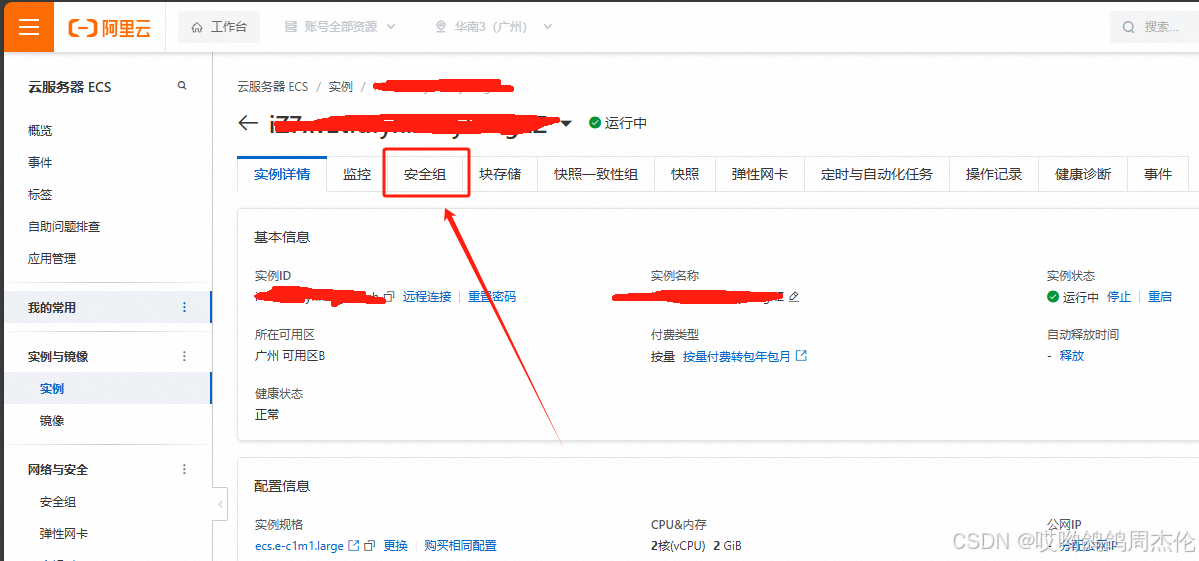Switch to the 弹性网卡 tab
This screenshot has width=1199, height=561.
click(x=760, y=173)
